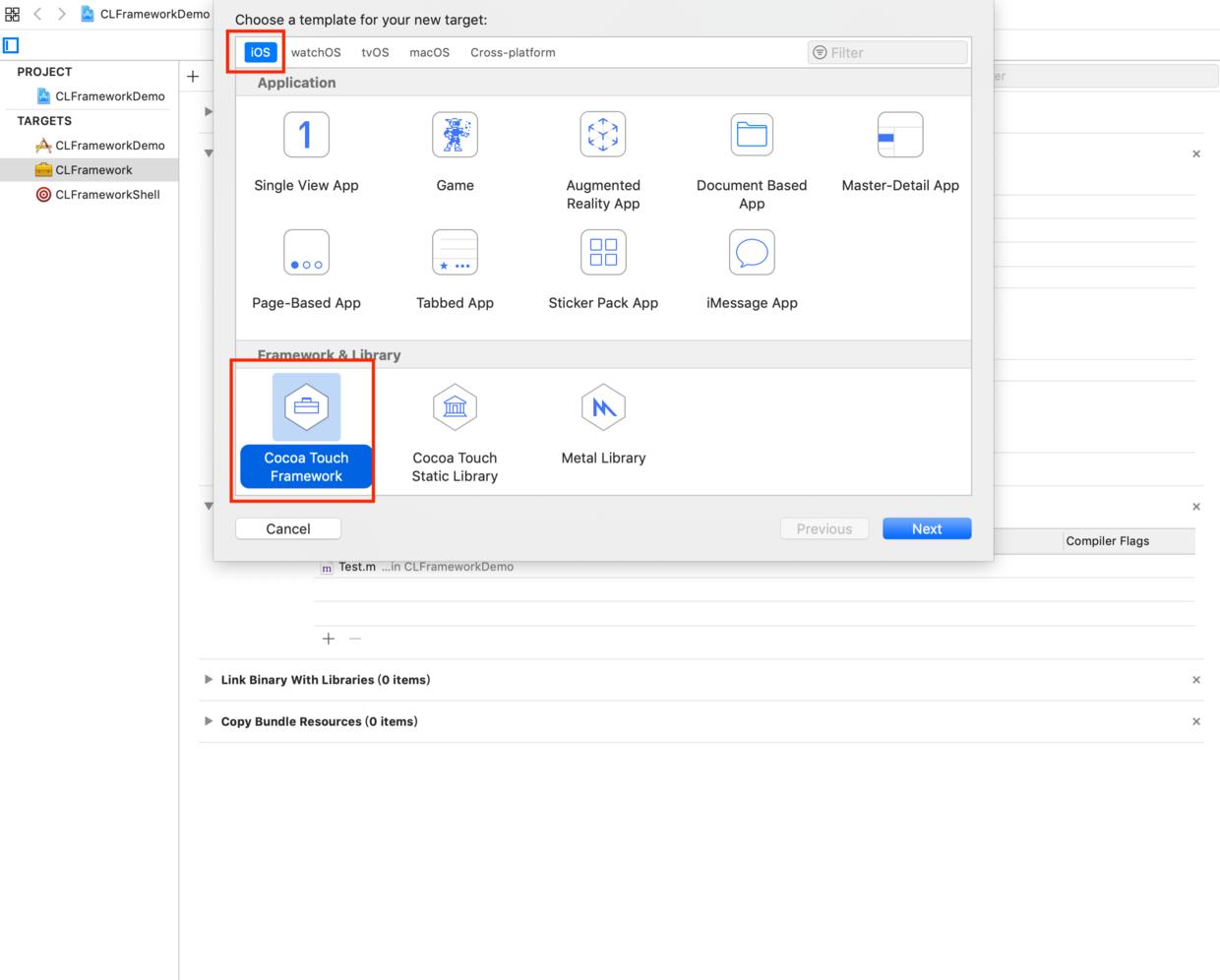The width and height of the screenshot is (1220, 980).
Task: Open the related items grid menu
Action: click(x=13, y=14)
